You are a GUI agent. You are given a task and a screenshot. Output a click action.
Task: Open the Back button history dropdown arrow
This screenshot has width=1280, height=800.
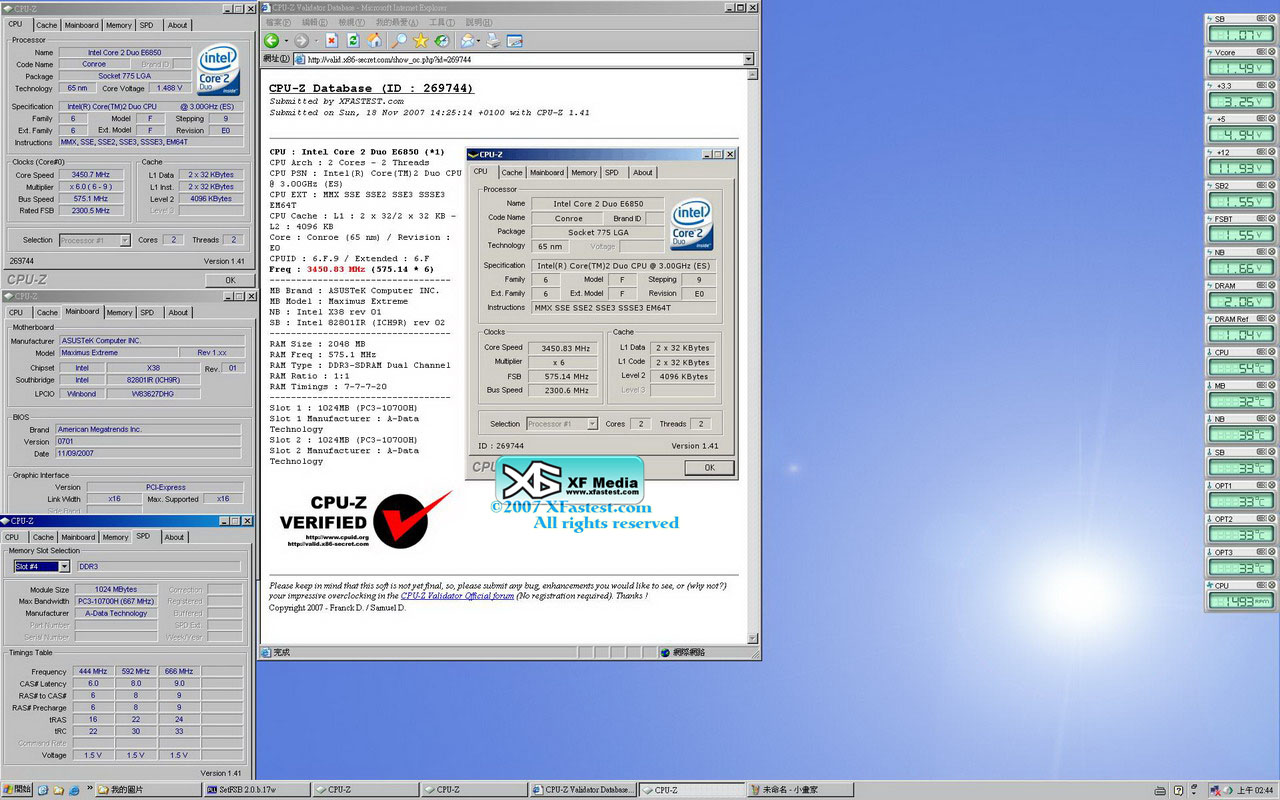(x=286, y=42)
